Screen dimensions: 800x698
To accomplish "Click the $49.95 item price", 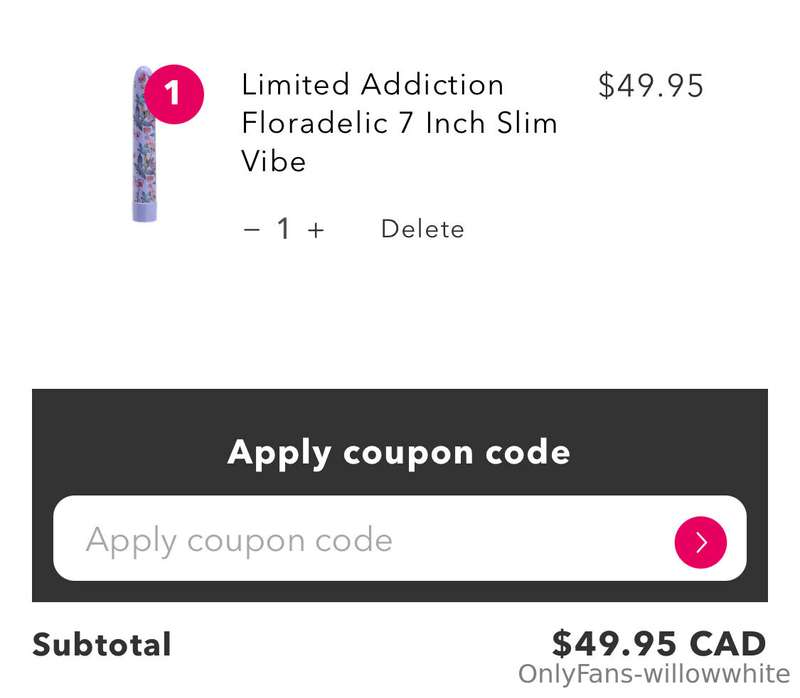I will tap(651, 85).
